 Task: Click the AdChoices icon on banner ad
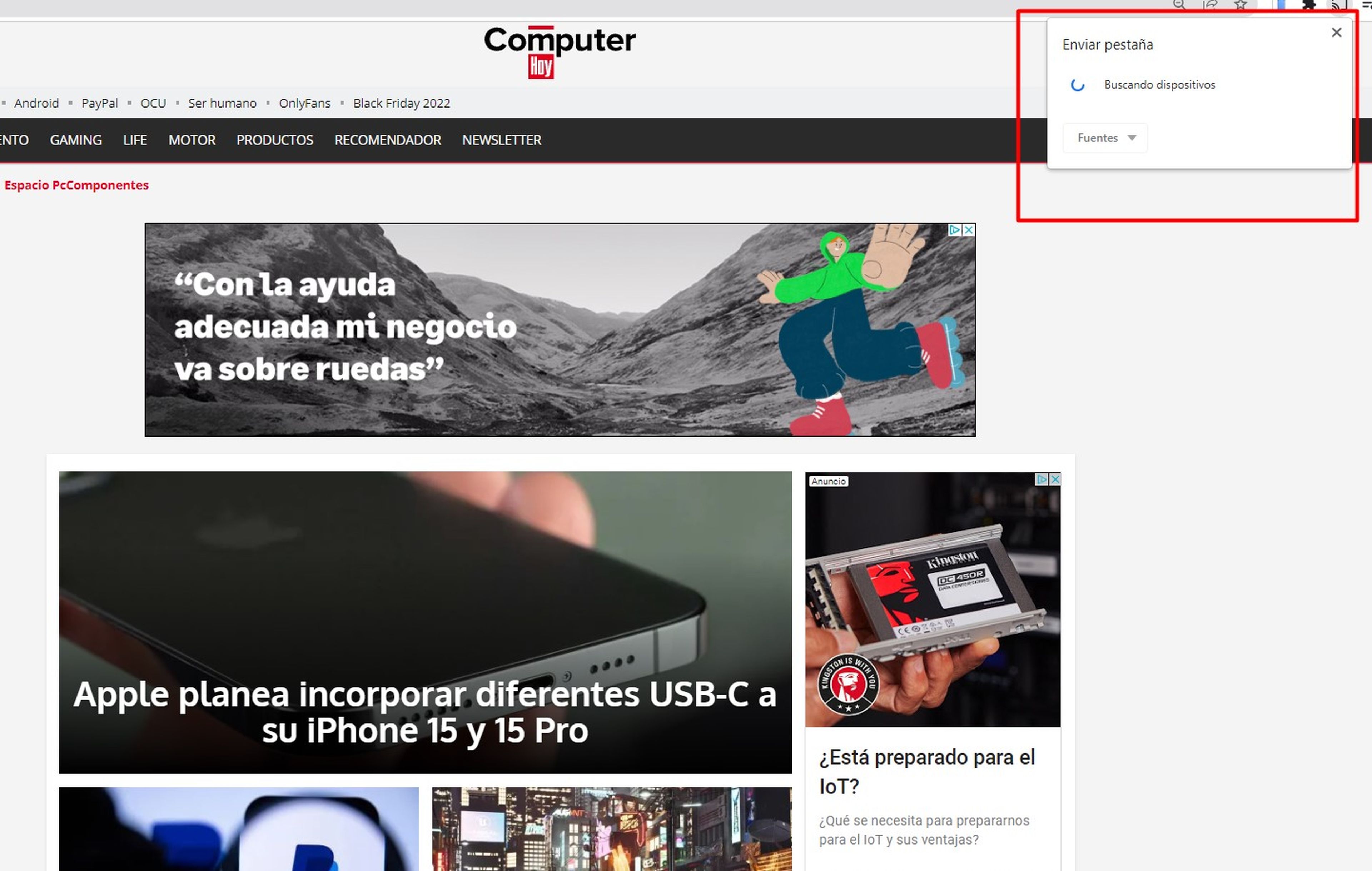(955, 230)
